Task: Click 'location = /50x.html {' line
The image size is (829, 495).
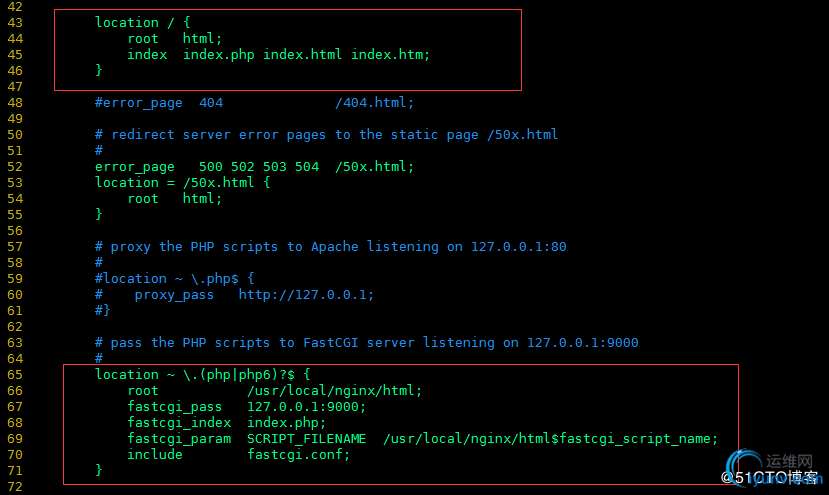Action: click(x=182, y=182)
